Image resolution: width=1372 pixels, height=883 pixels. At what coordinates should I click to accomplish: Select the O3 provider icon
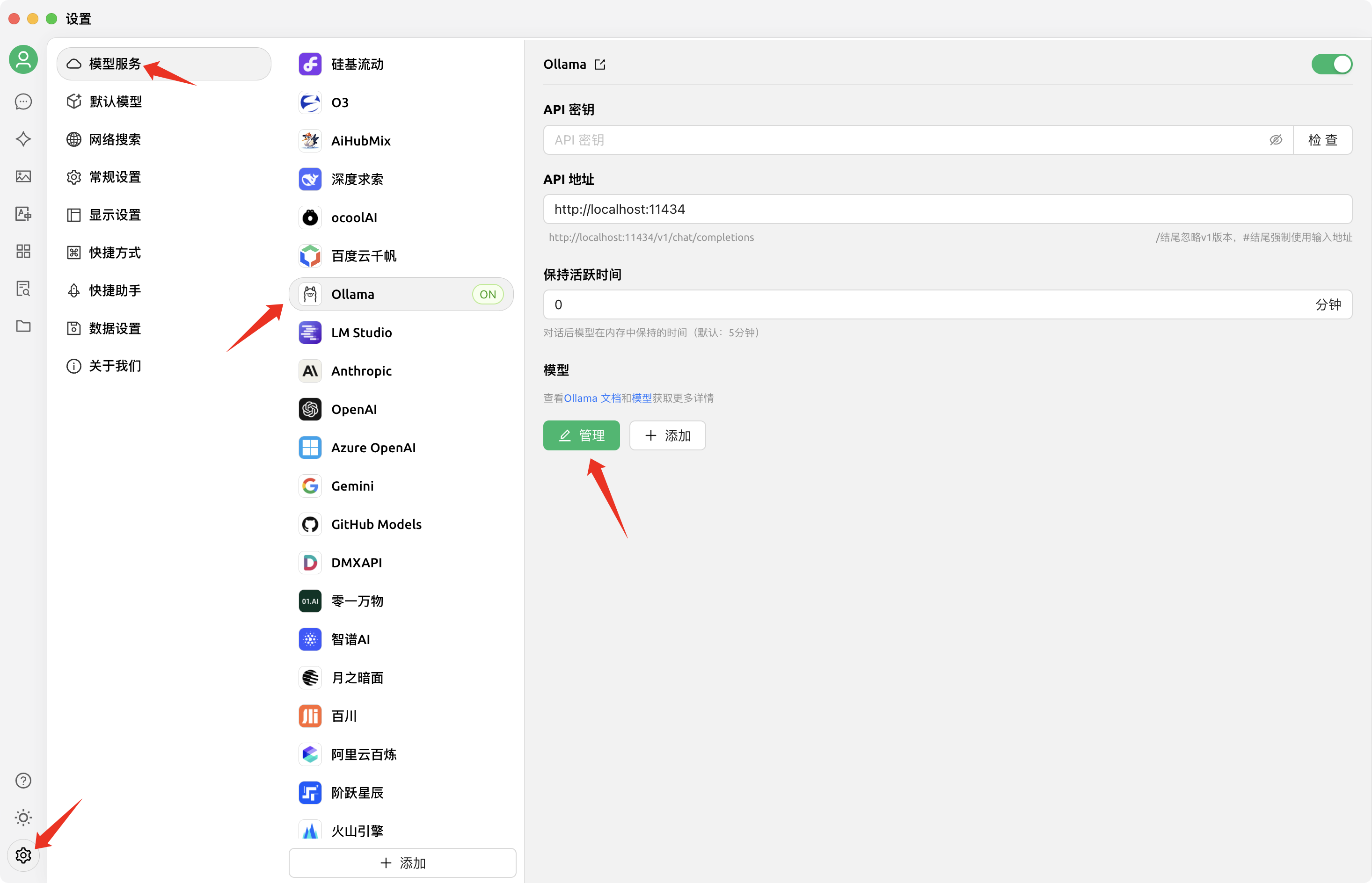click(310, 102)
